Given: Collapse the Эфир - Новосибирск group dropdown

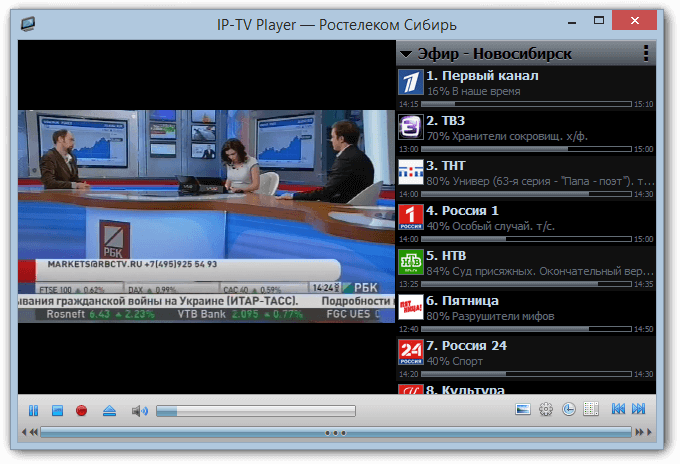Looking at the screenshot, I should tap(406, 54).
